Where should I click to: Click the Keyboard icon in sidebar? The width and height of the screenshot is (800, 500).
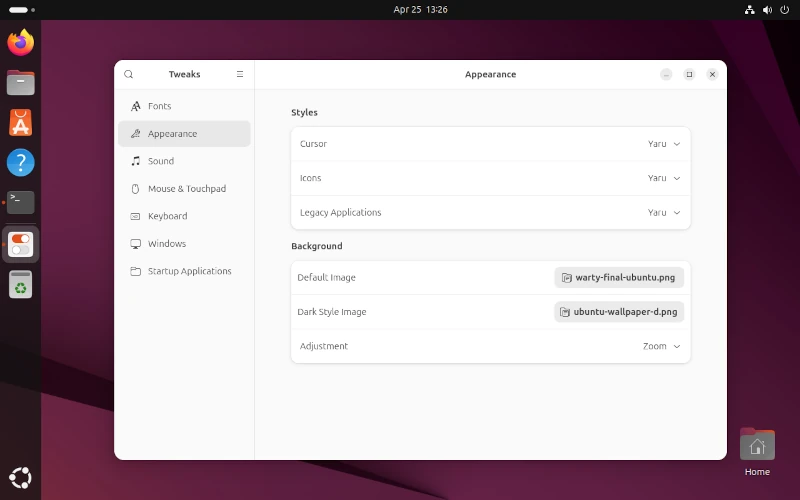[x=135, y=216]
